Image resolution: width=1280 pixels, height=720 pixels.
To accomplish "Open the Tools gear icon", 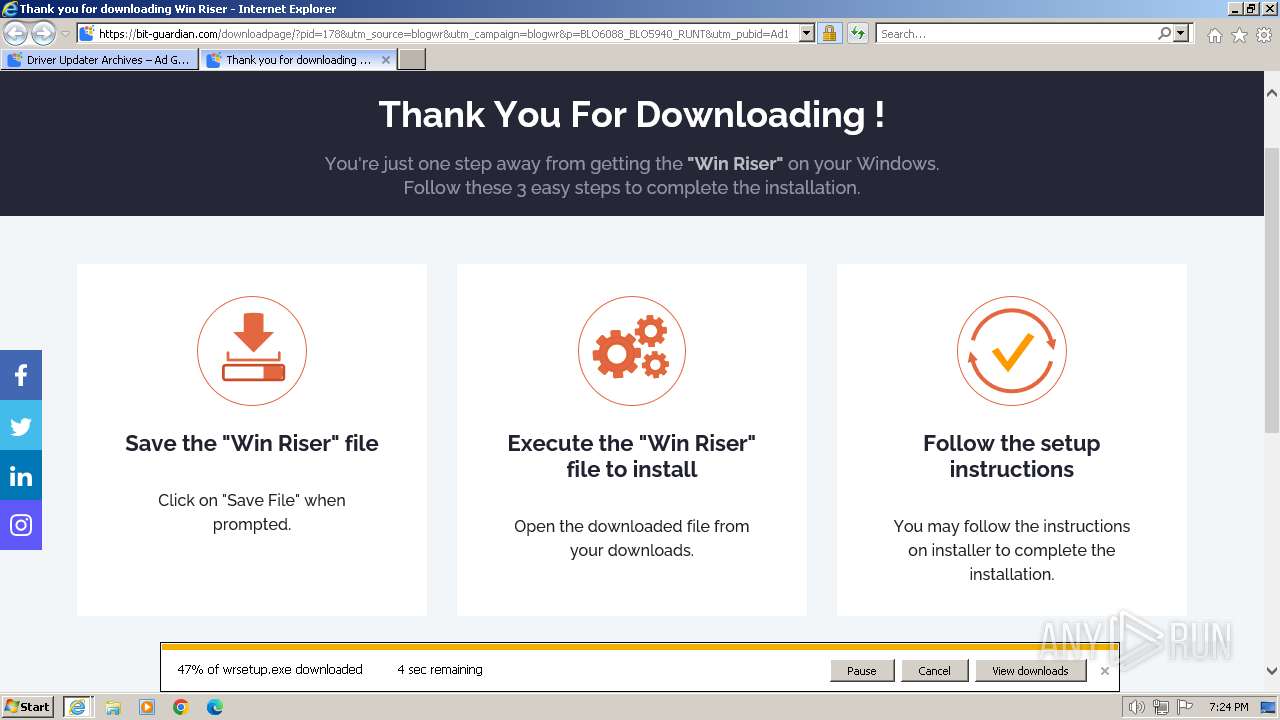I will click(x=1264, y=35).
